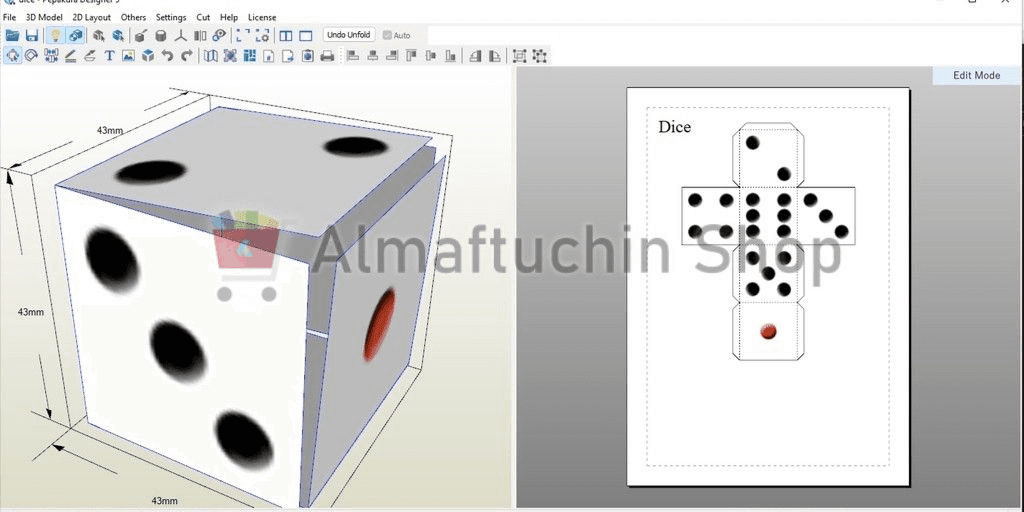Save the project with the floppy disk icon
The image size is (1024, 512).
tap(31, 35)
